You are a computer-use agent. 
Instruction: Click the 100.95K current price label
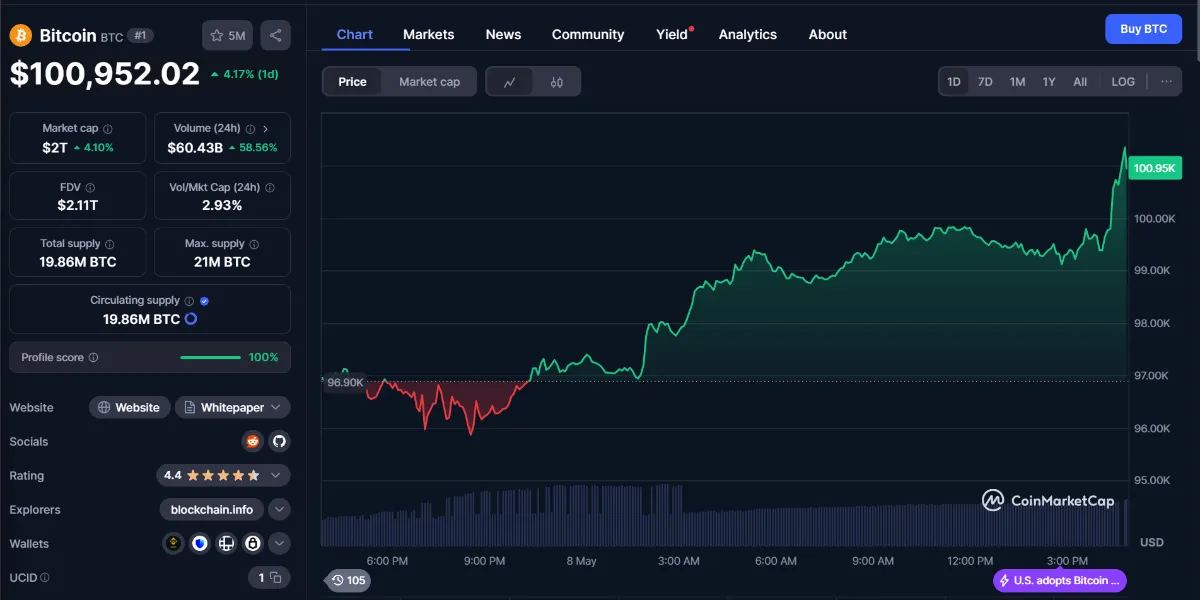tap(1154, 168)
